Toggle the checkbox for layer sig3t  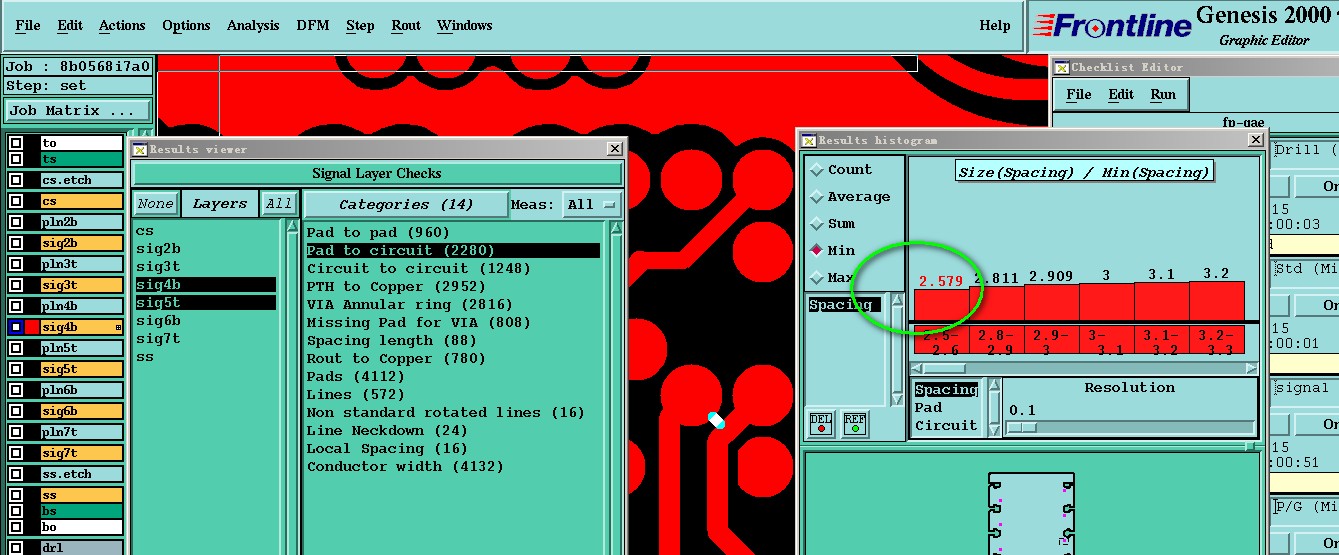click(x=16, y=285)
